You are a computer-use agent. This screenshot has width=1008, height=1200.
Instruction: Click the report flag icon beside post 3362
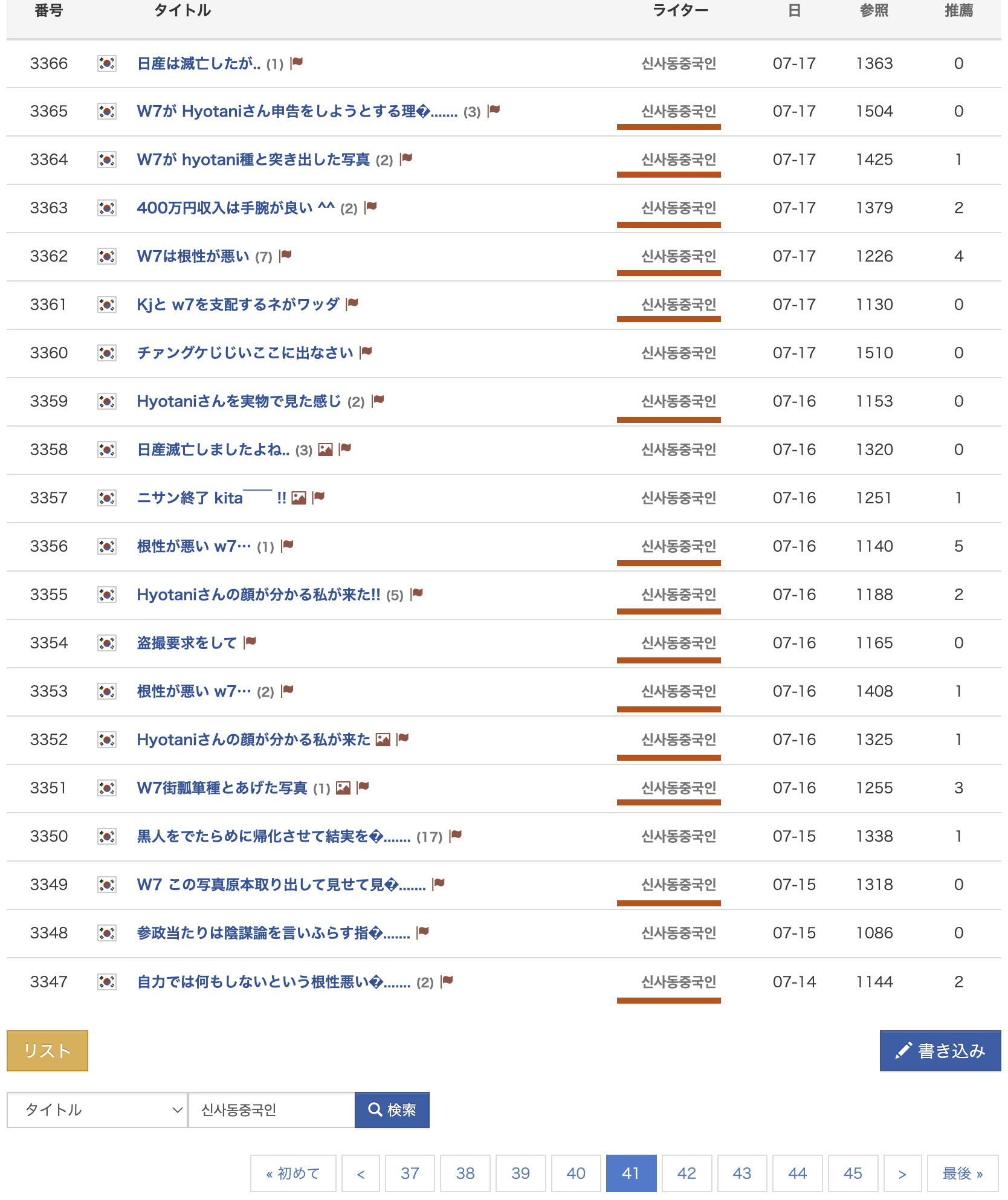coord(286,256)
